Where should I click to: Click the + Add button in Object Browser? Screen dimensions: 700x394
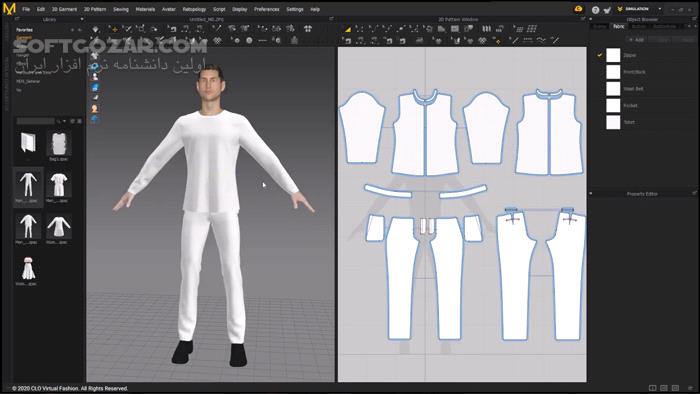pos(637,40)
